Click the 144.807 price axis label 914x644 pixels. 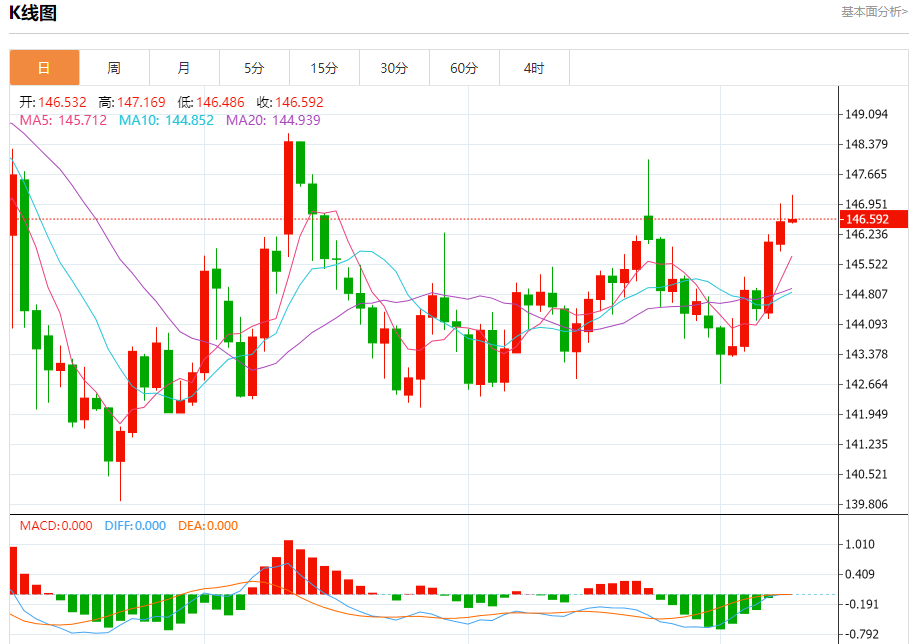[866, 294]
